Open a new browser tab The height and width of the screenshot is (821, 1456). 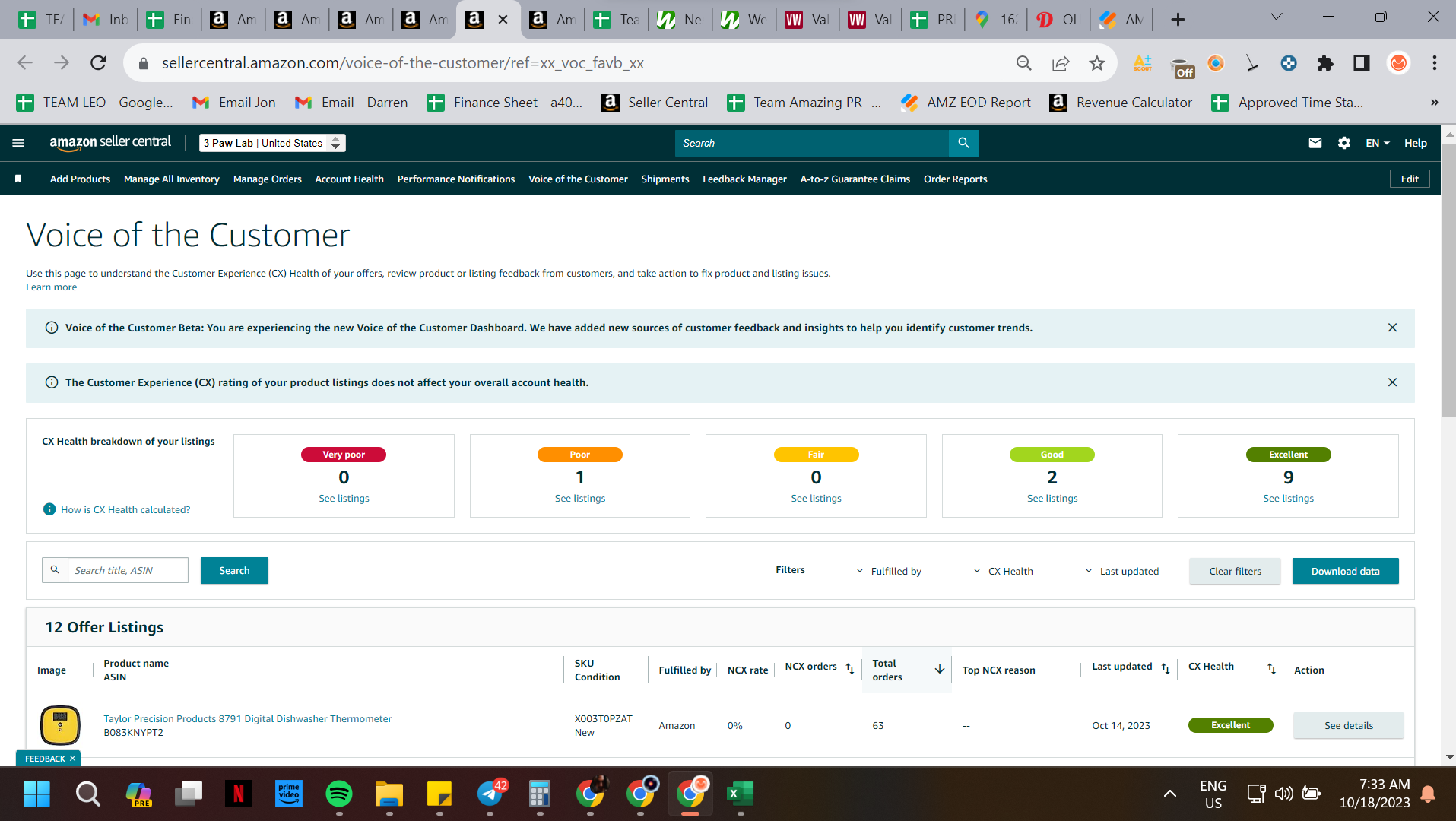1178,20
